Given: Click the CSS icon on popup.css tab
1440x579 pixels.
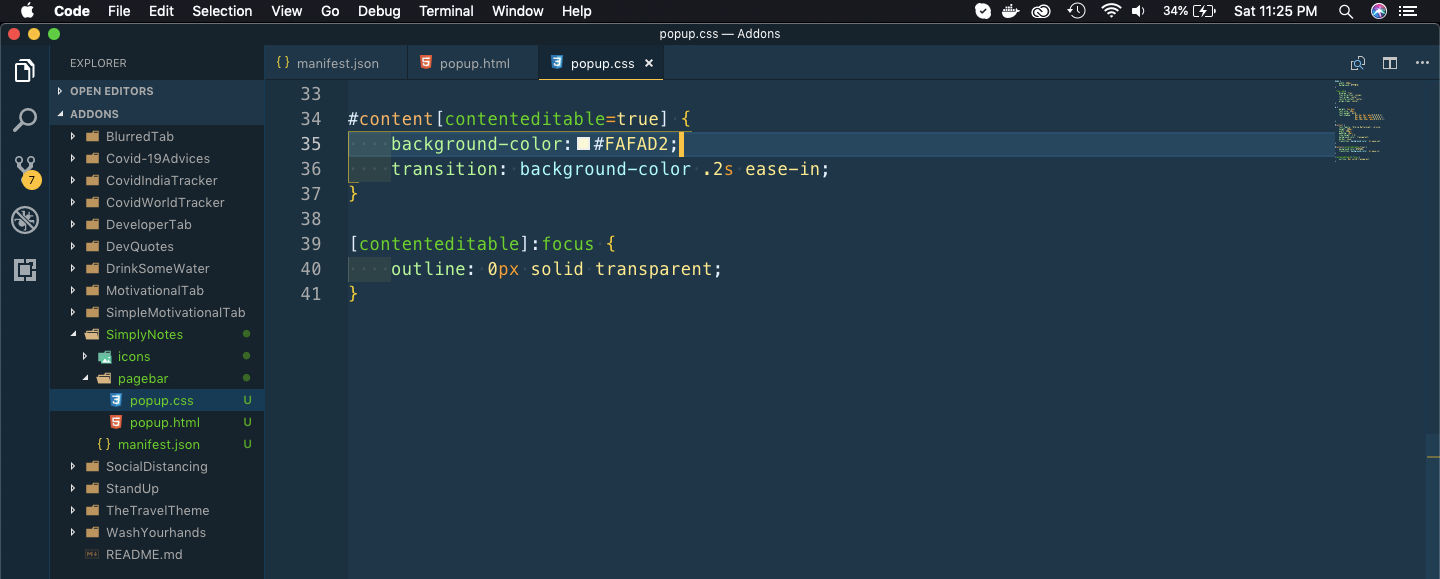Looking at the screenshot, I should (557, 62).
